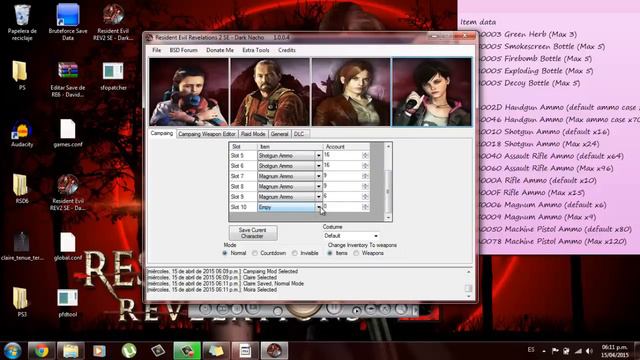The height and width of the screenshot is (360, 640).
Task: Select the Barry character portrait
Action: pos(270,92)
